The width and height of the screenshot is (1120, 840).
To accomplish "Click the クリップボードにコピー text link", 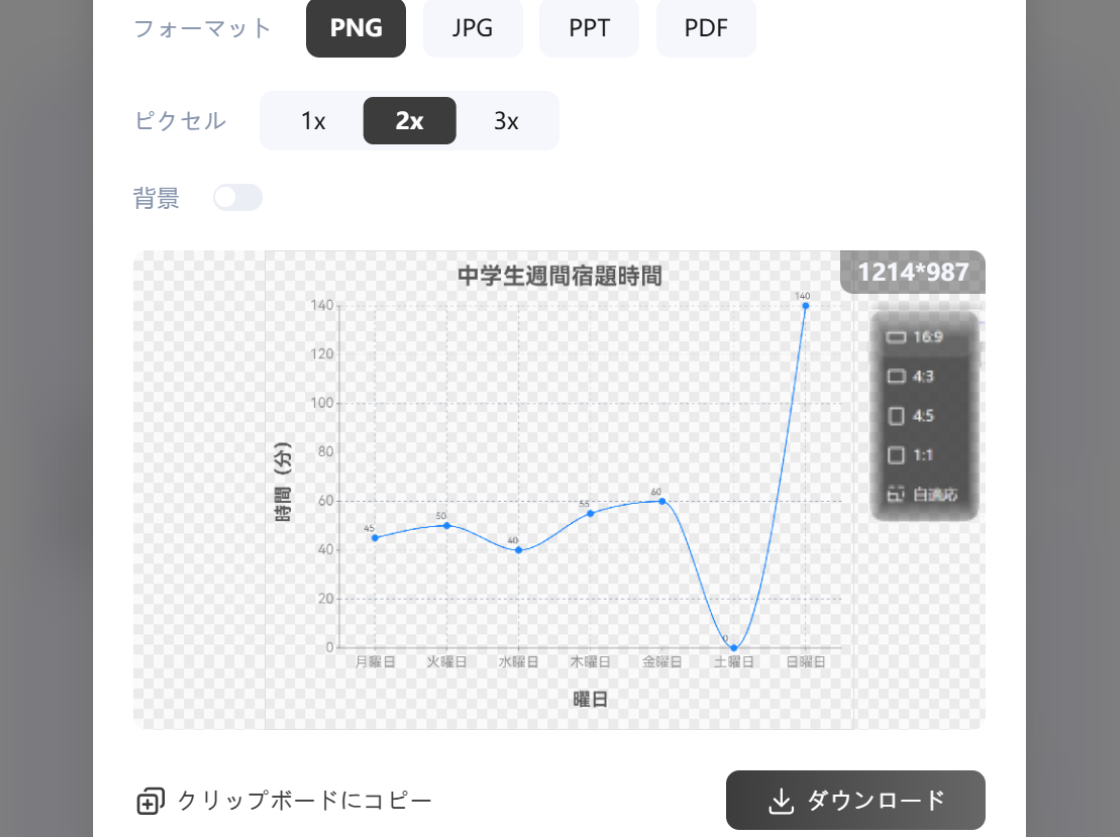I will tap(305, 801).
